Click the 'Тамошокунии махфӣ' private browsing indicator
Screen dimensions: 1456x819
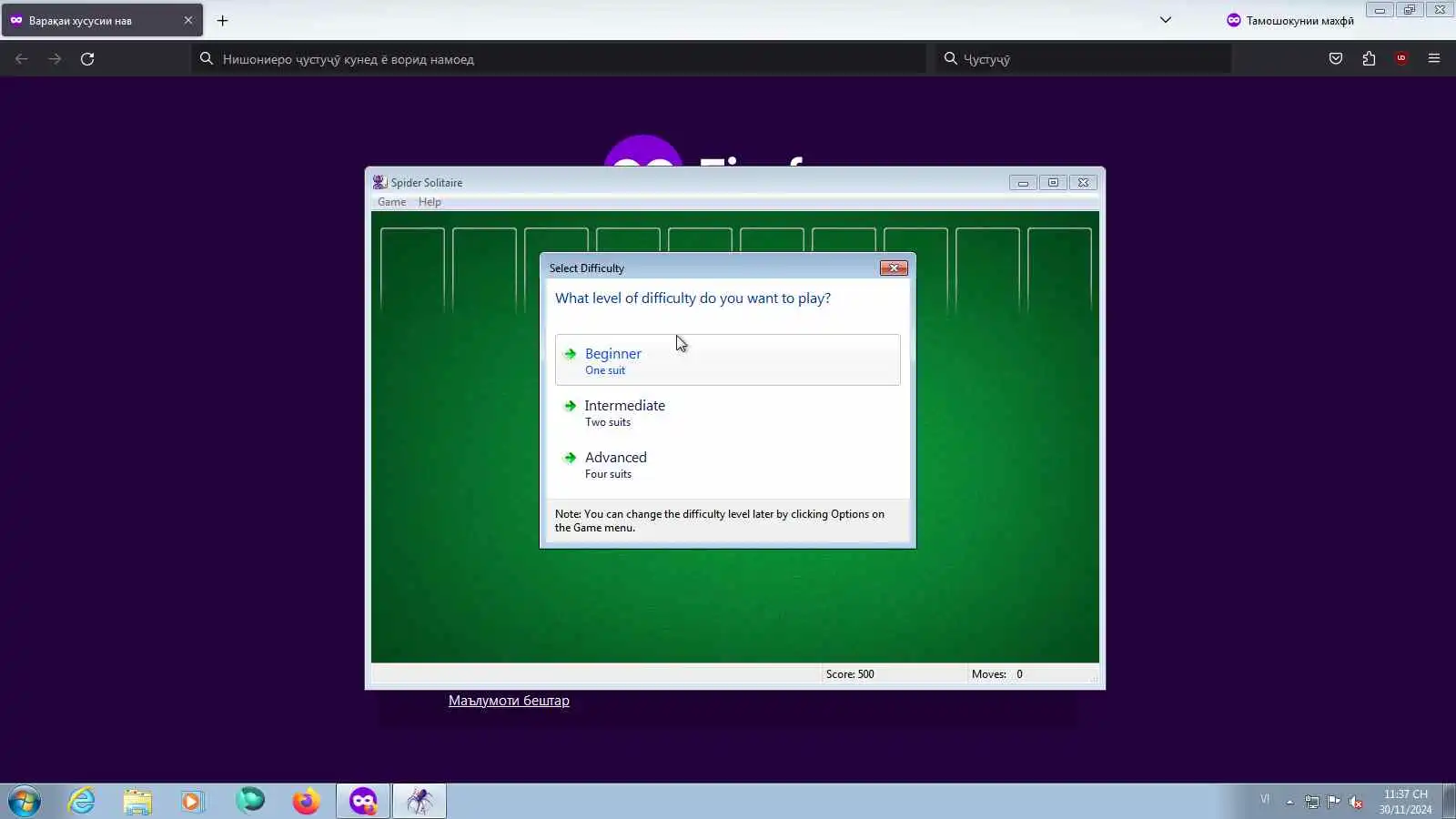(1289, 20)
